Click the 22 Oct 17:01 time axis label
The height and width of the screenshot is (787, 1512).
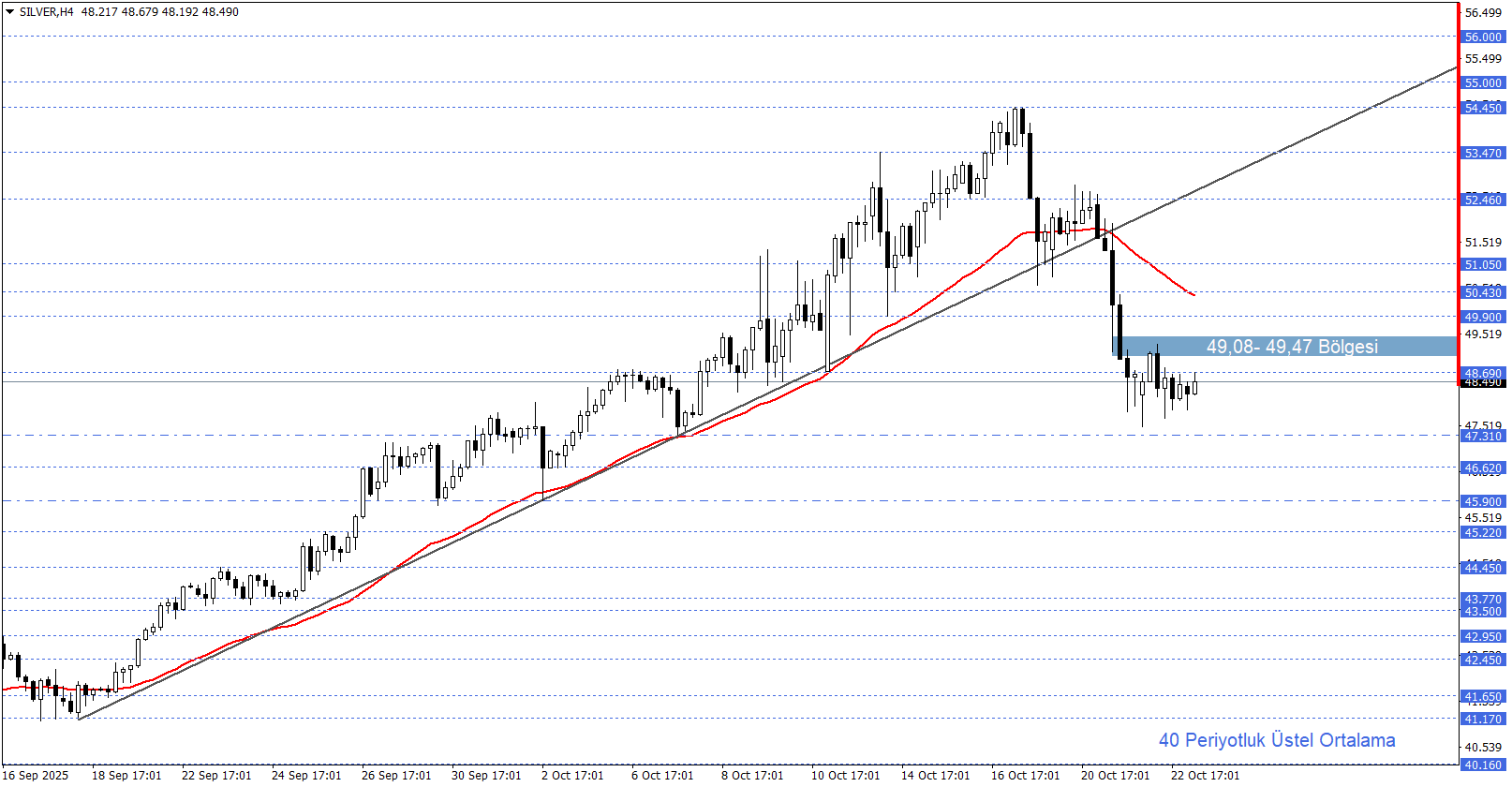[x=1205, y=775]
